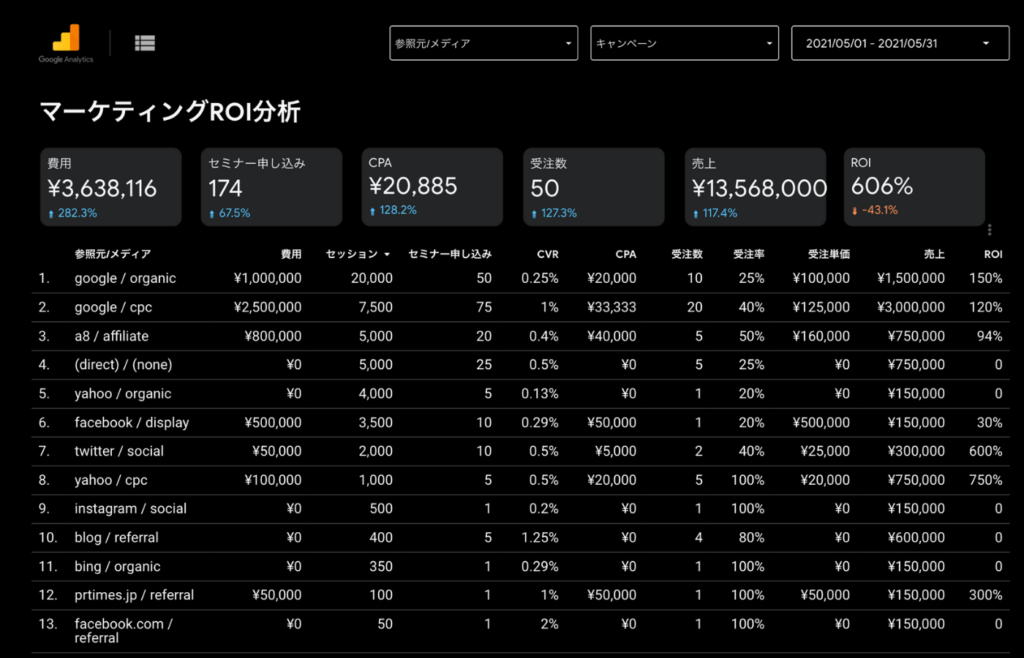Open the 2021/05/01 - 2021/05/31 date picker
This screenshot has height=658, width=1024.
[x=897, y=44]
